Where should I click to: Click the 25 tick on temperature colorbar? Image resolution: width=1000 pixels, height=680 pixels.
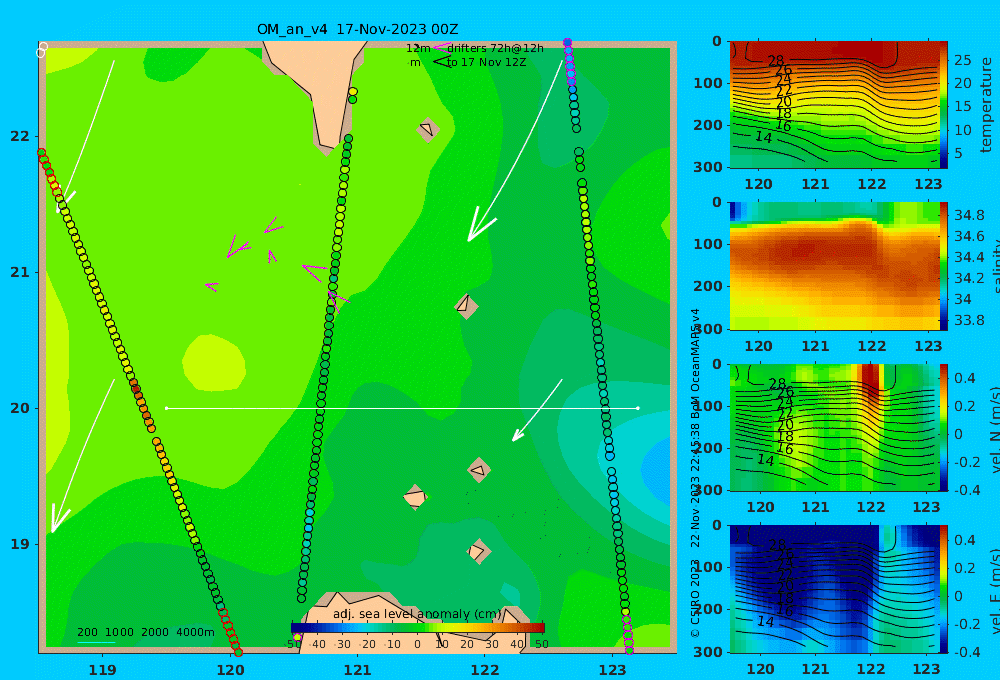(962, 60)
